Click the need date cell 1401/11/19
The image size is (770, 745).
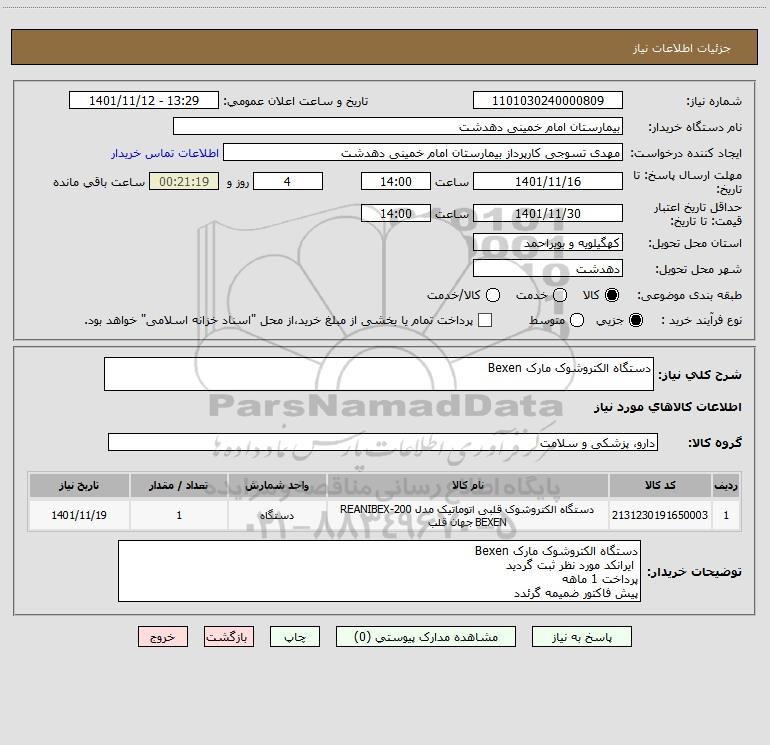79,515
